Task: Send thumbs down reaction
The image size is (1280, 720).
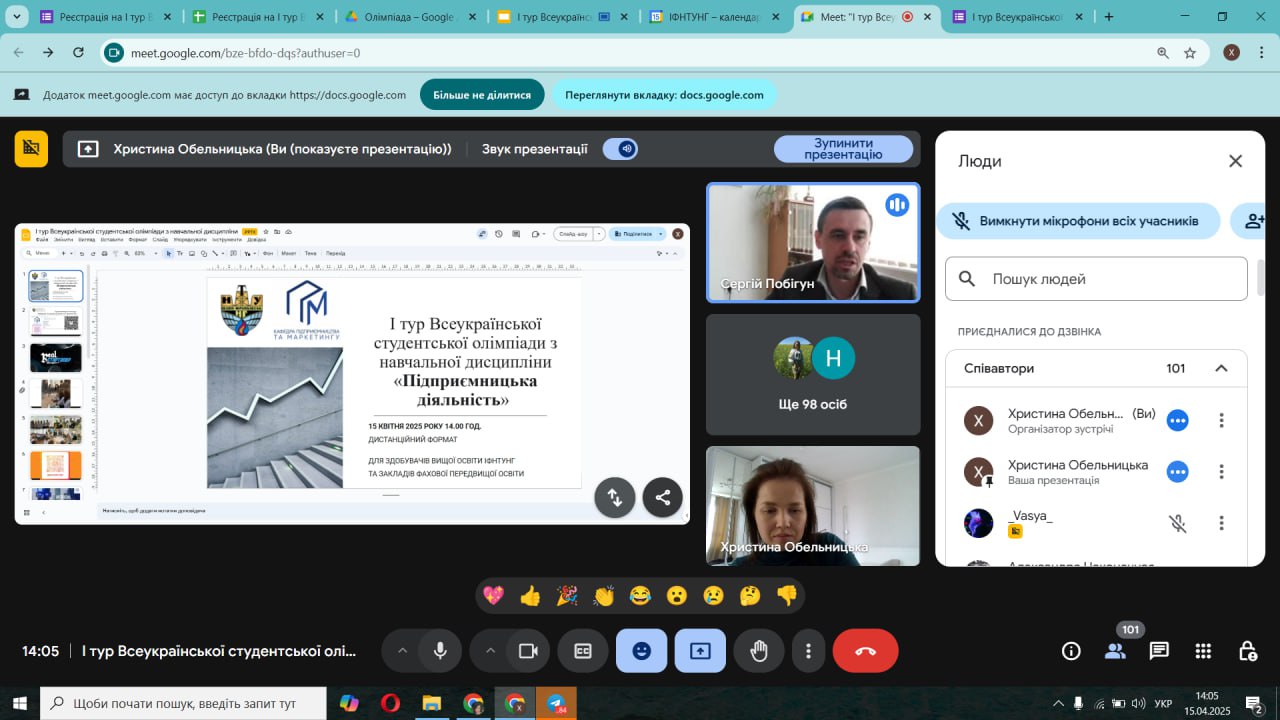Action: [787, 596]
